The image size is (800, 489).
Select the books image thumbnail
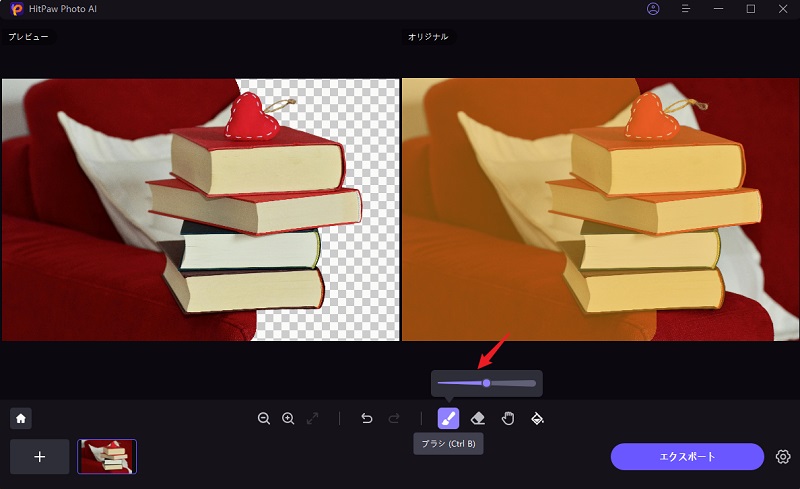tap(107, 456)
